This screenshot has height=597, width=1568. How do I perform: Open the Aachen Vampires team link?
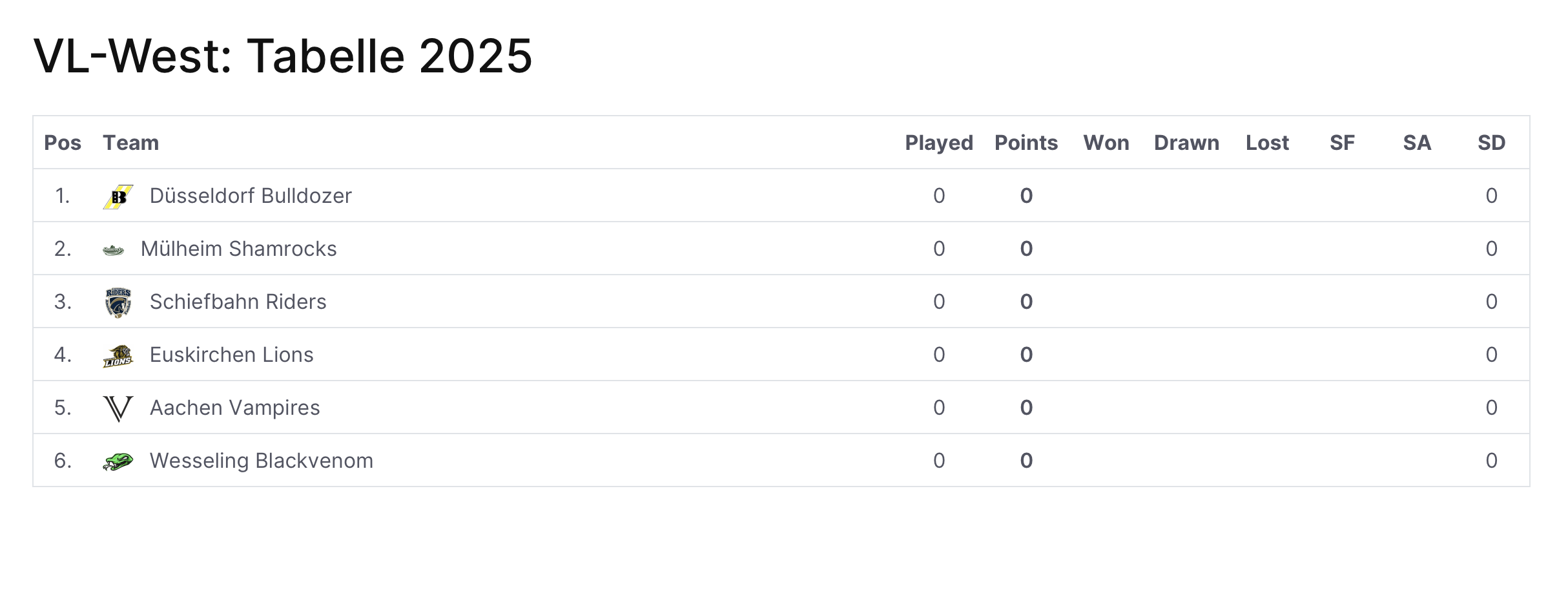[235, 408]
